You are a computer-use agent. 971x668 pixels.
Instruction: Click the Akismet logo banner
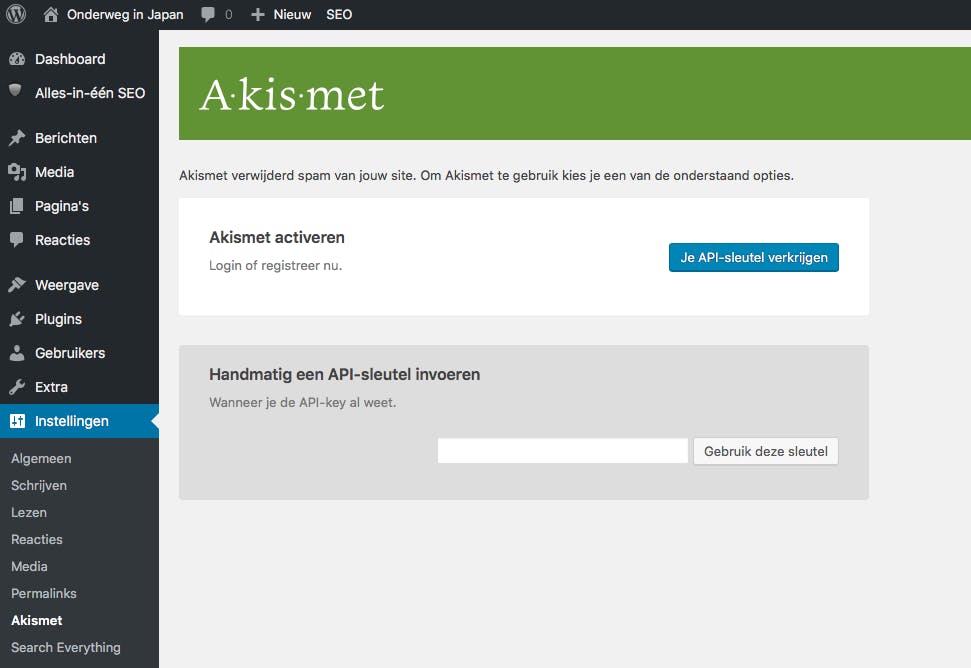(292, 95)
